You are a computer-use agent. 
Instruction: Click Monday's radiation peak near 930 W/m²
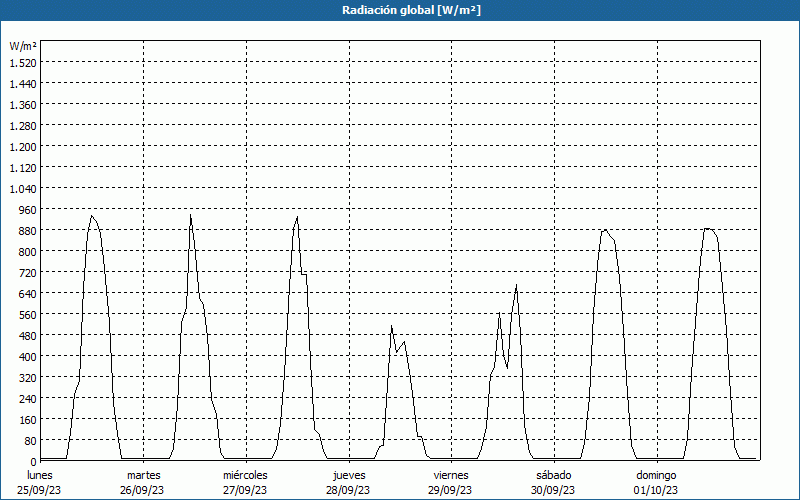pos(92,216)
